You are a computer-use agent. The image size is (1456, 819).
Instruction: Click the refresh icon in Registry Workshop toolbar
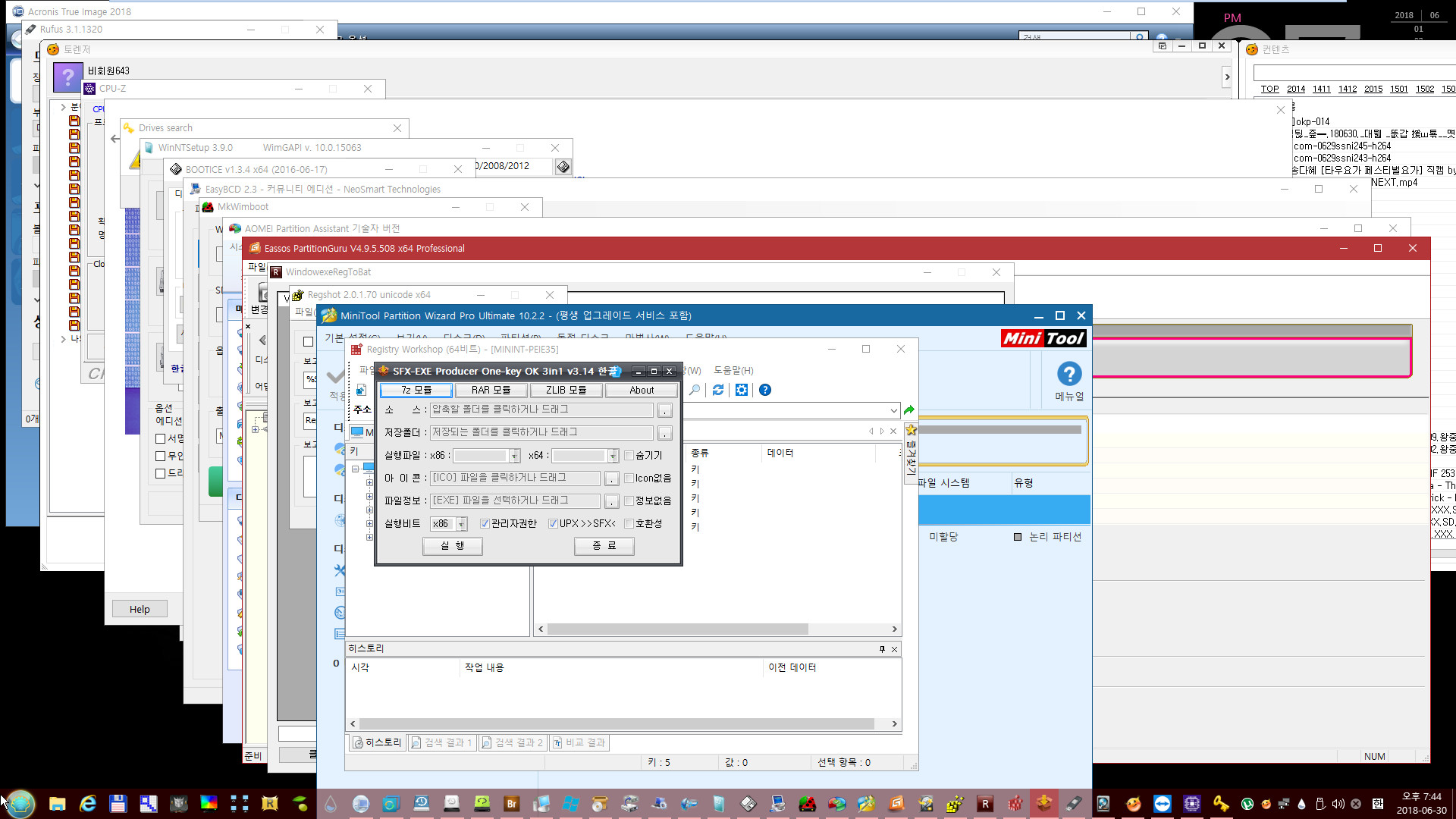(717, 390)
